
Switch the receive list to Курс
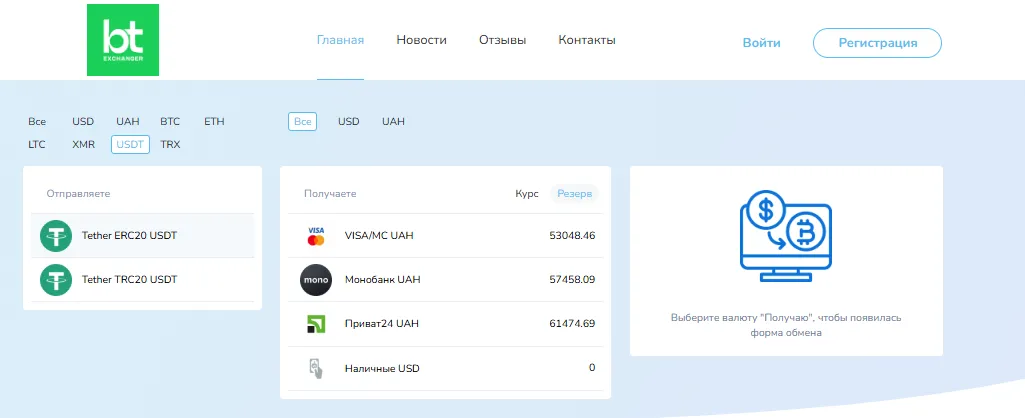(527, 194)
